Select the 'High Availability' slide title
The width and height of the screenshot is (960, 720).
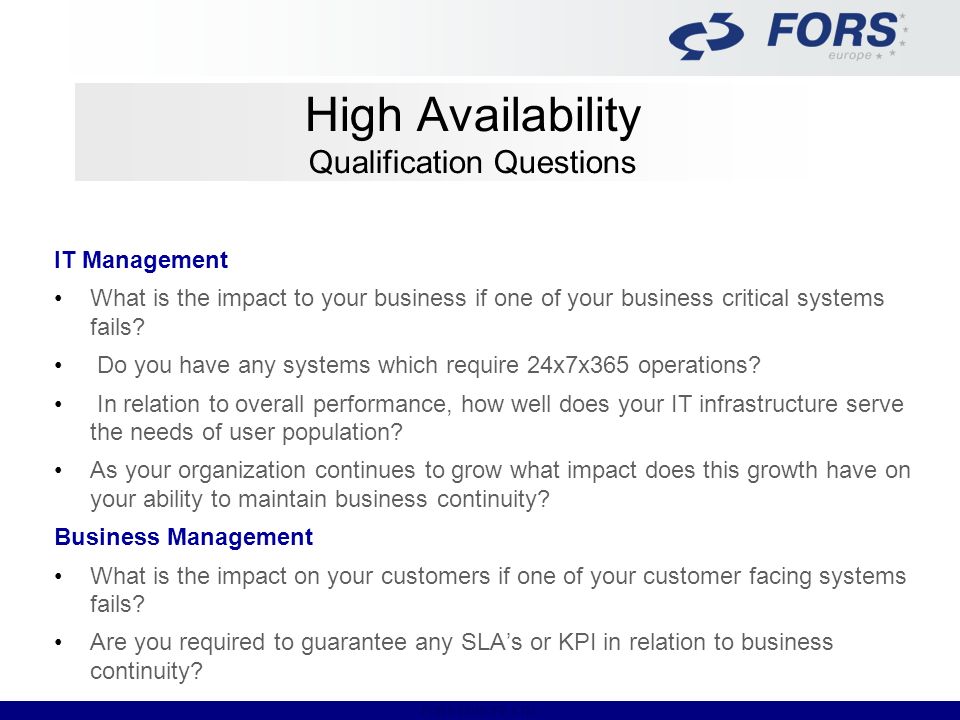(x=473, y=115)
